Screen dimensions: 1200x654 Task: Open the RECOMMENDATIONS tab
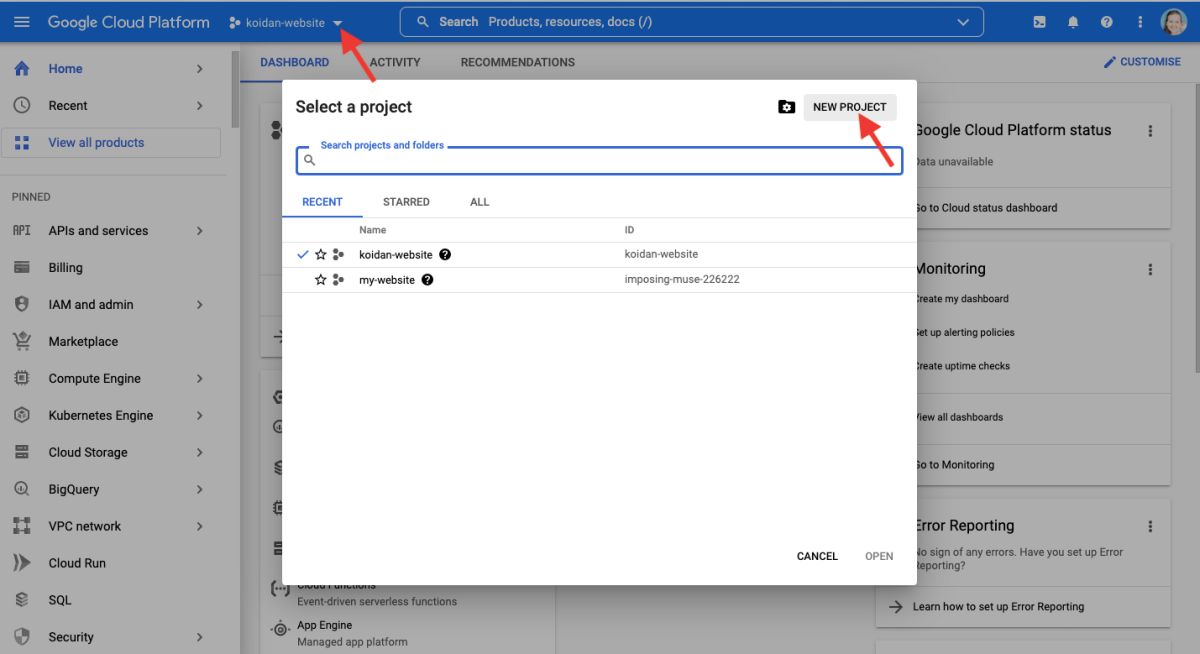click(x=518, y=62)
